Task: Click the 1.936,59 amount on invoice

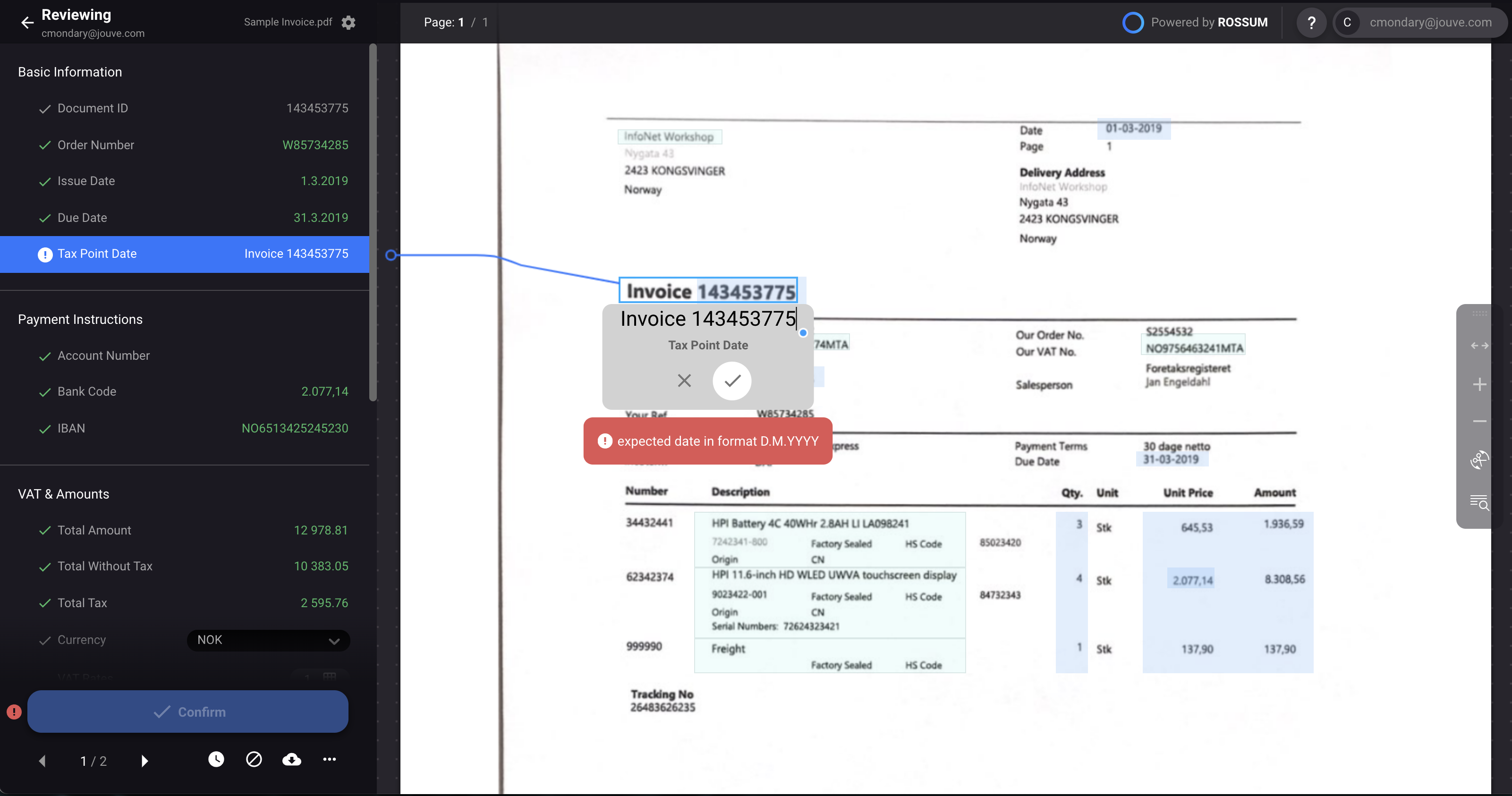Action: 1283,524
